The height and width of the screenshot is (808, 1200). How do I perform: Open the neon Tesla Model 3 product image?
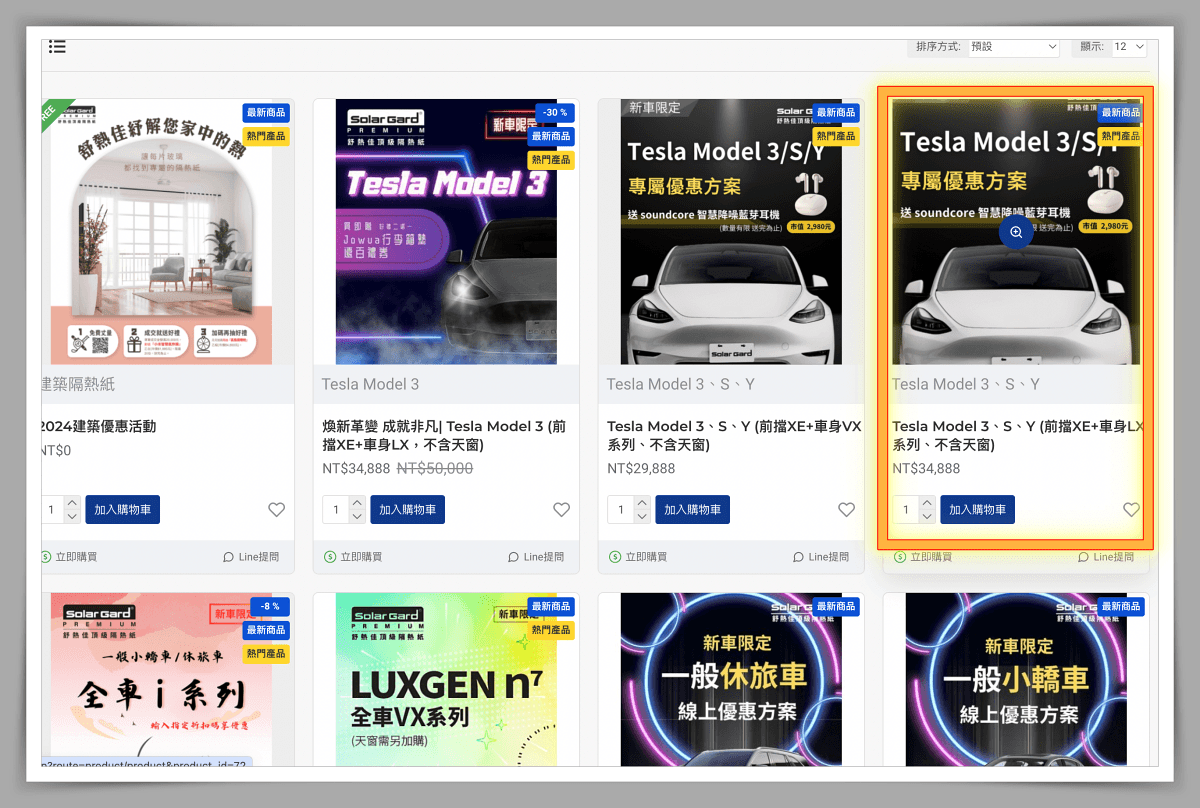[x=446, y=231]
